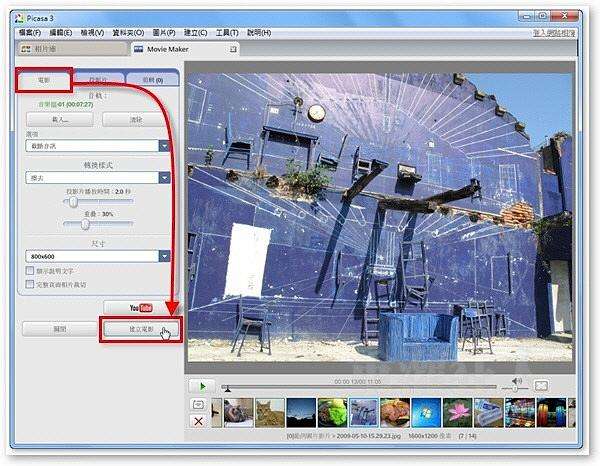Select the Windows logo thumbnail
This screenshot has width=600, height=466.
(x=426, y=412)
